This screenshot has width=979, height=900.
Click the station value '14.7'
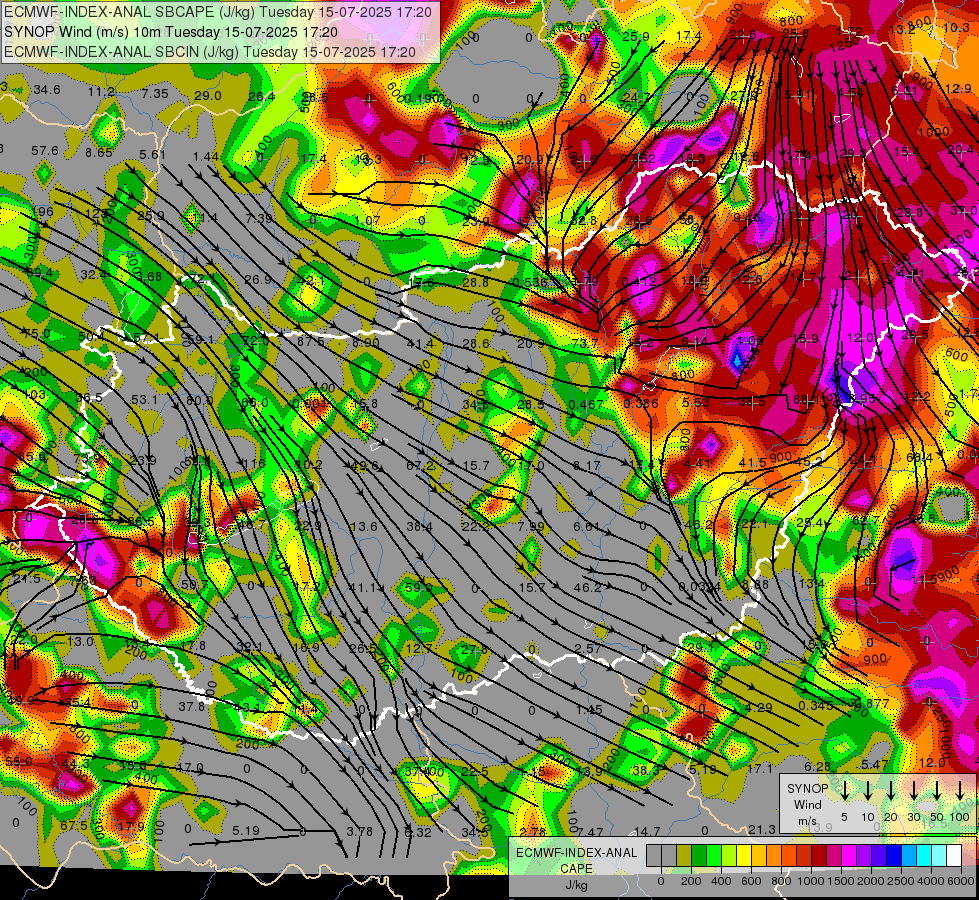coord(647,831)
